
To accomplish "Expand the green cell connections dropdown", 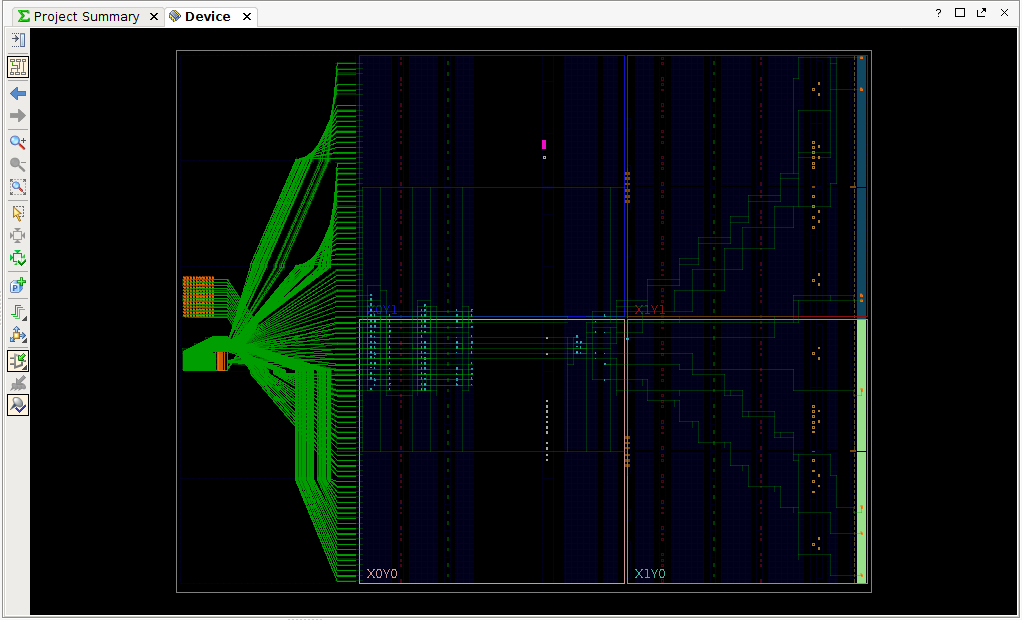I will [18, 312].
